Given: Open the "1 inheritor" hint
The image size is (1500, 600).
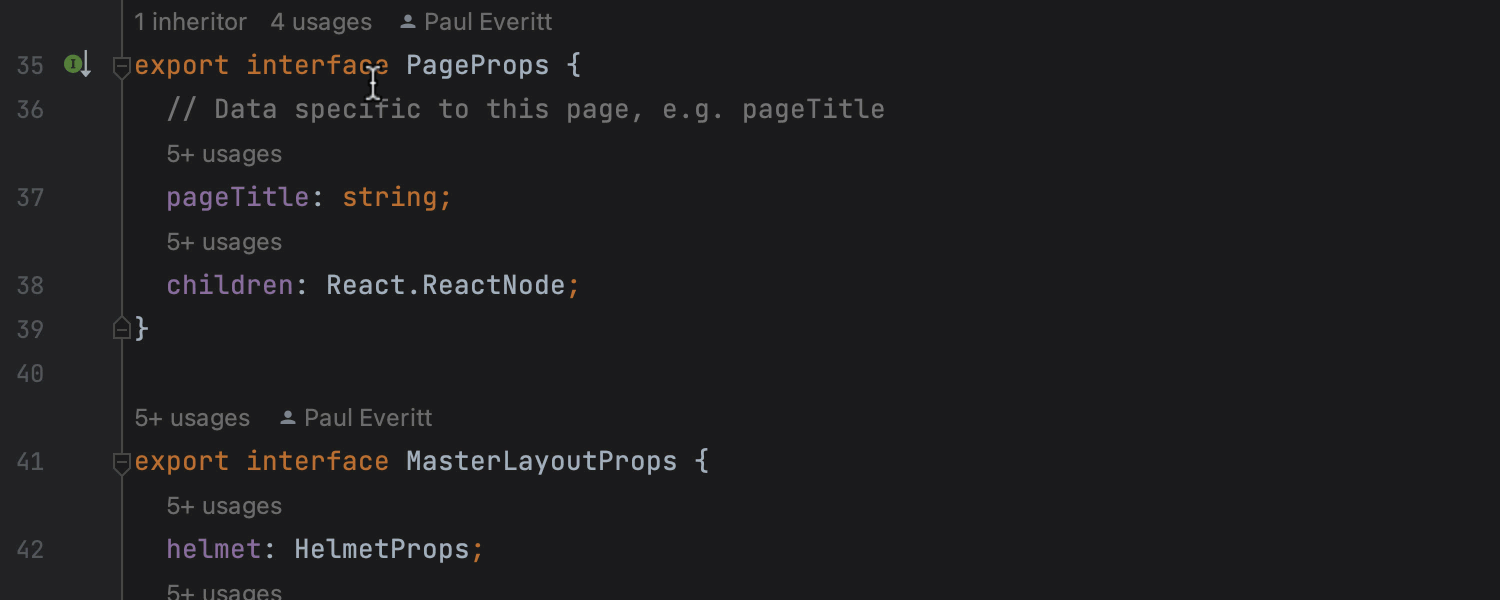Looking at the screenshot, I should (190, 22).
